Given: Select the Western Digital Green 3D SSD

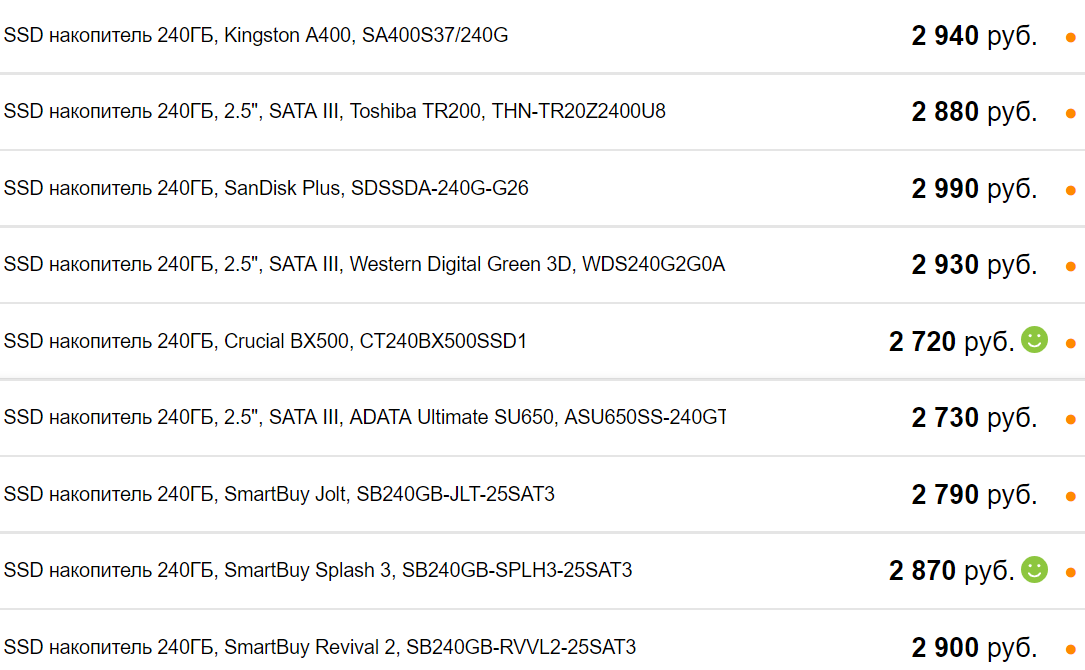Looking at the screenshot, I should [x=364, y=264].
